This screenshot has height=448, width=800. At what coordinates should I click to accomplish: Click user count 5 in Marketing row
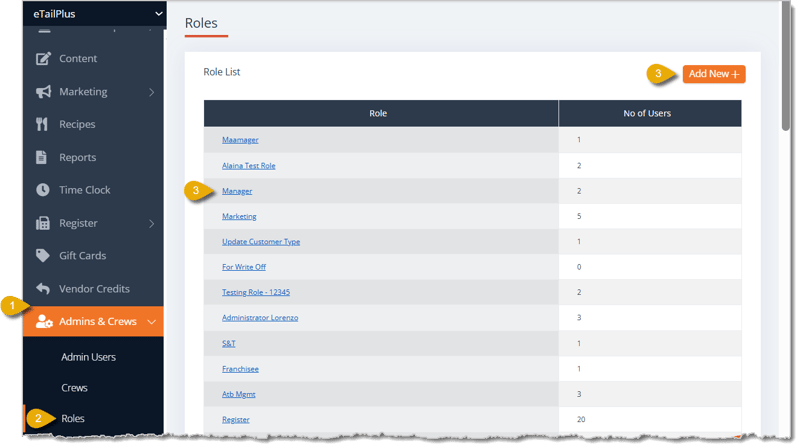[x=579, y=216]
